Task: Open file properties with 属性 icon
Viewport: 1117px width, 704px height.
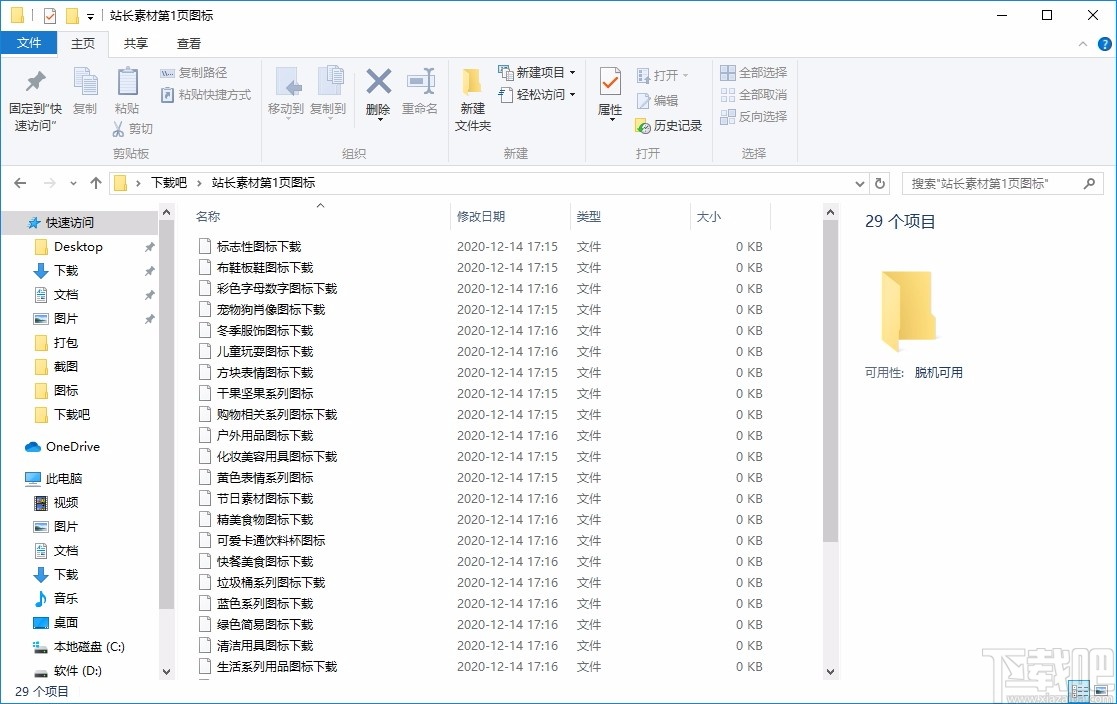Action: point(609,95)
